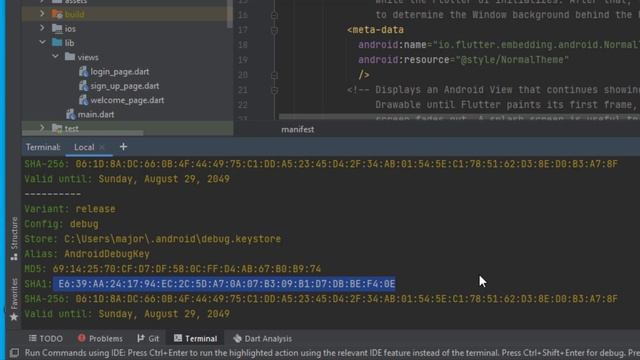Click the Git branch icon
Viewport: 640px width, 360px height.
click(141, 338)
